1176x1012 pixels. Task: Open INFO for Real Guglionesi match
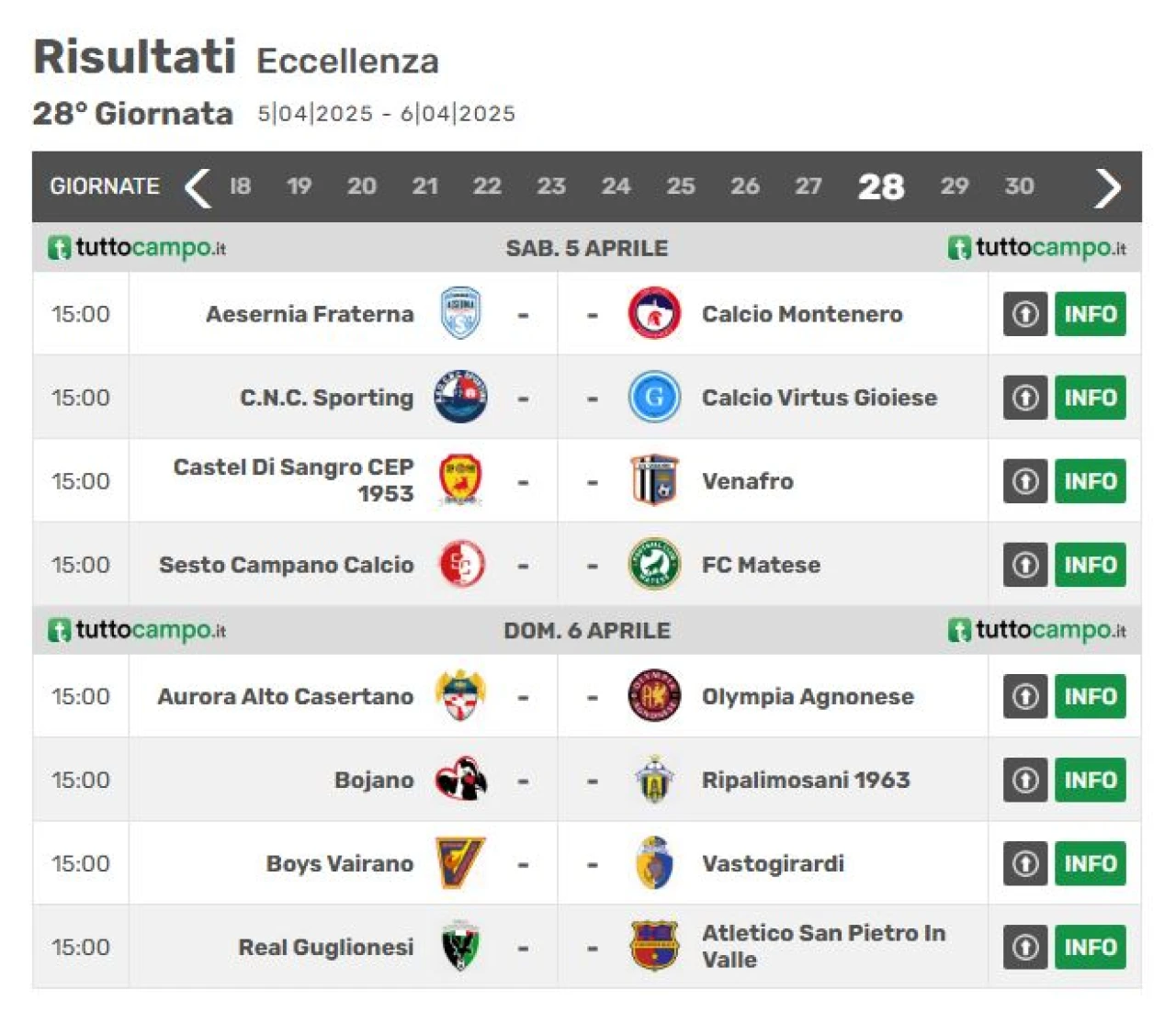point(1091,947)
